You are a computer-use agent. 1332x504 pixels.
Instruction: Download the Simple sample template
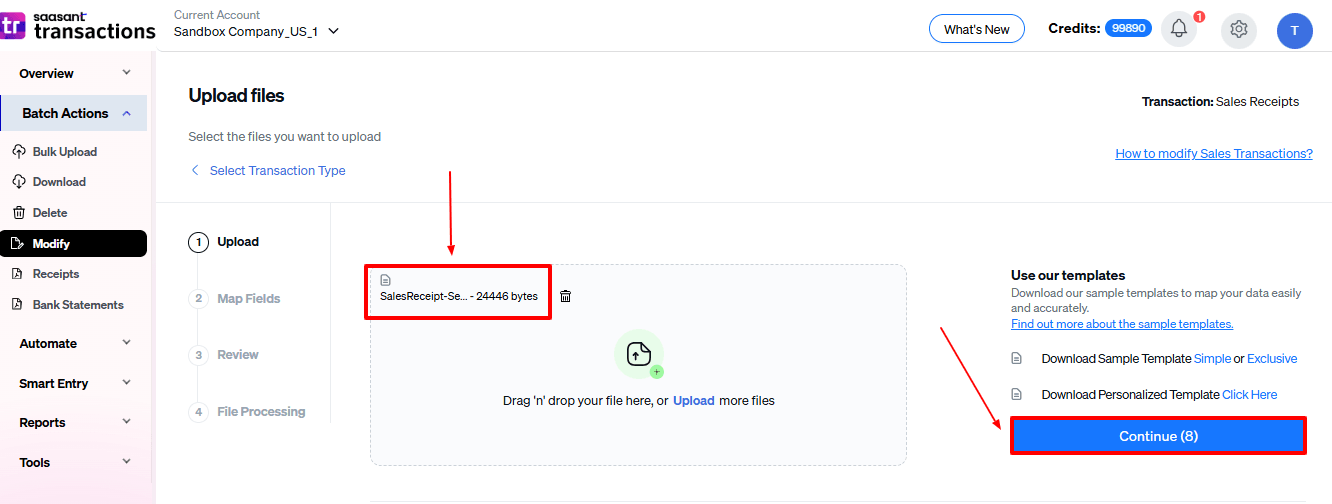[1212, 358]
